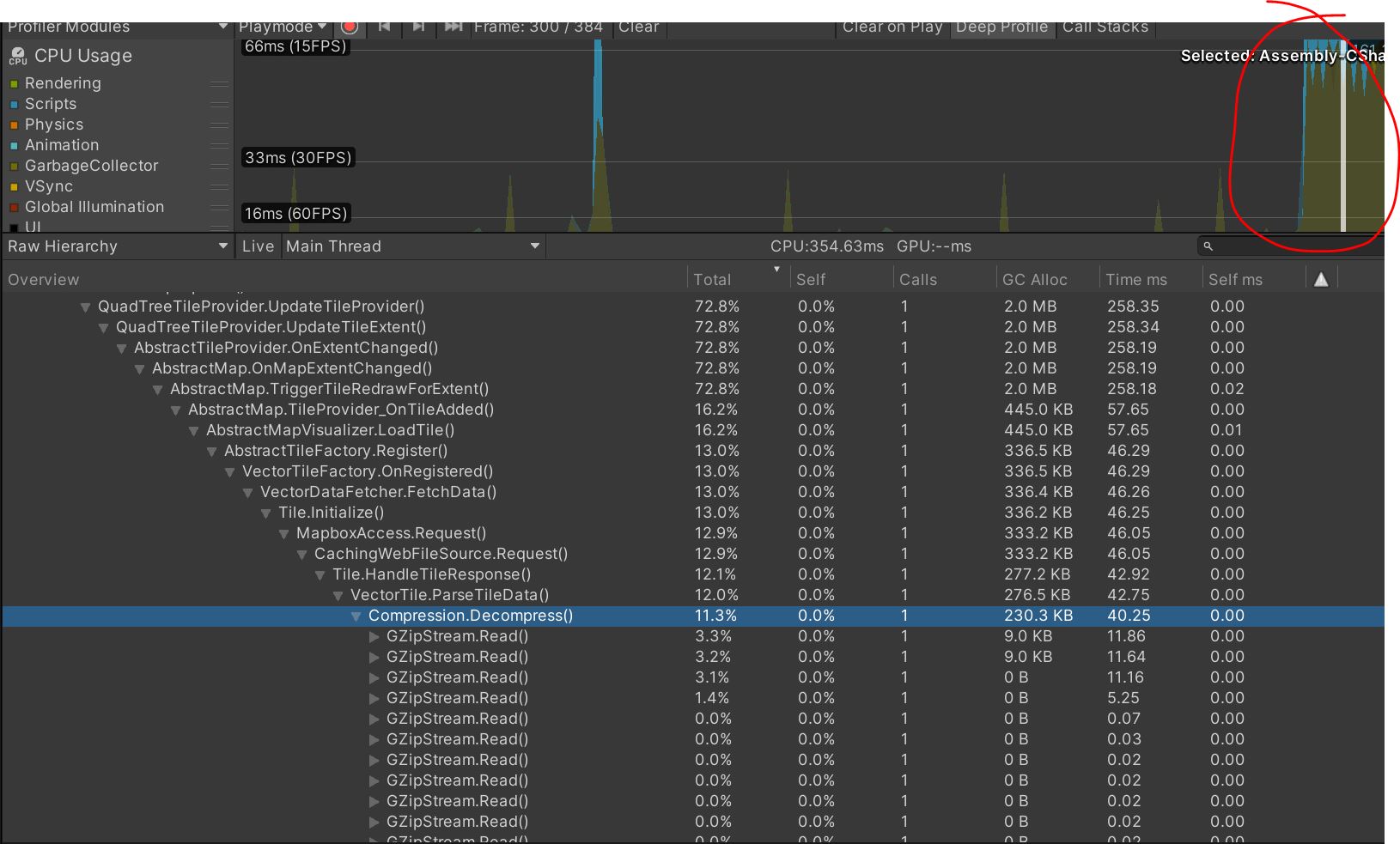The height and width of the screenshot is (844, 1400).
Task: Click the white frame marker in the CPU timeline
Action: pyautogui.click(x=1342, y=137)
